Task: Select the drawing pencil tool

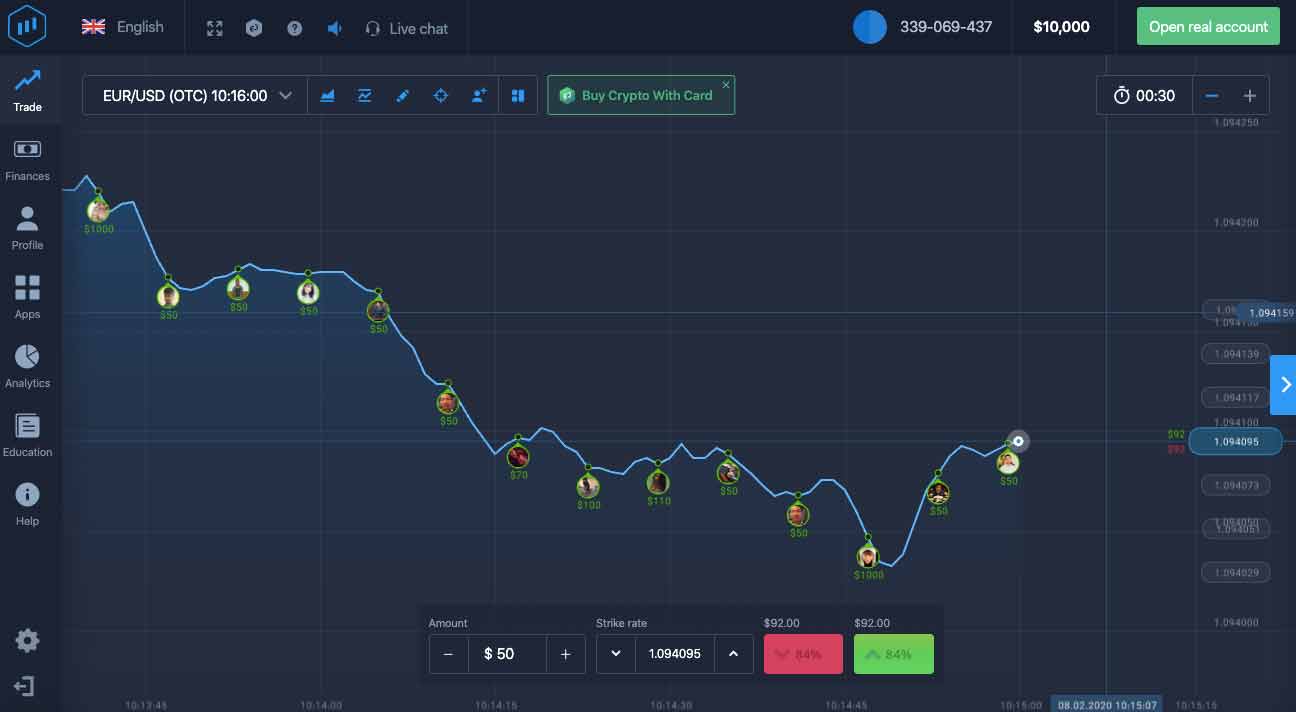Action: pyautogui.click(x=402, y=95)
